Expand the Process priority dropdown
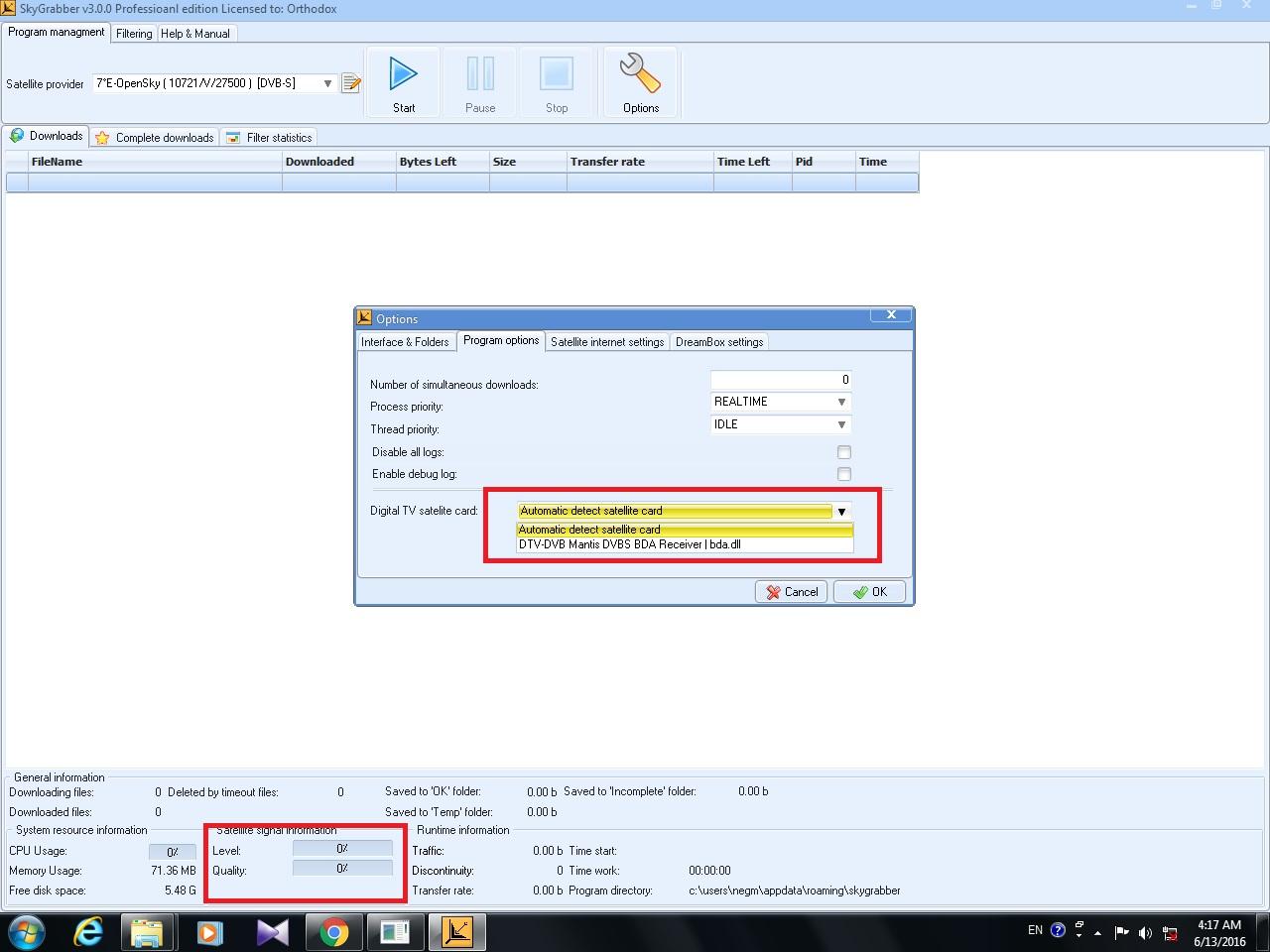The width and height of the screenshot is (1270, 952). (841, 402)
